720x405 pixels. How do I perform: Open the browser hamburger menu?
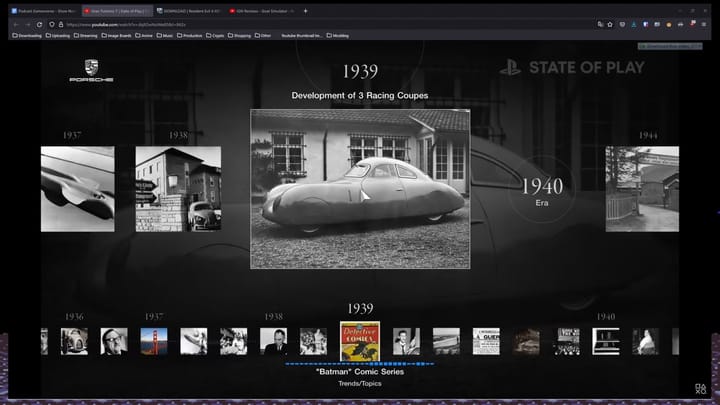pos(703,24)
